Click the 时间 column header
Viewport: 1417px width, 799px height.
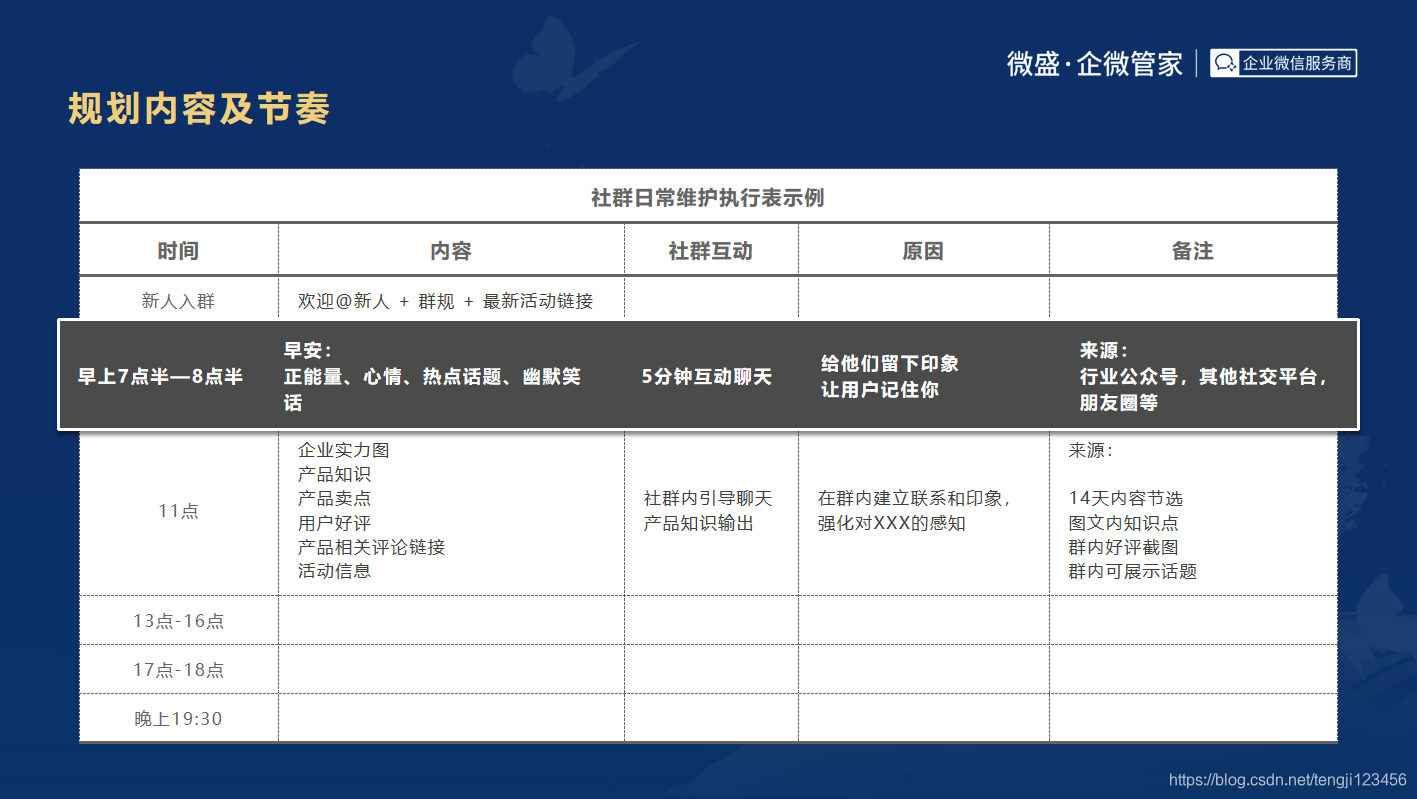tap(178, 250)
